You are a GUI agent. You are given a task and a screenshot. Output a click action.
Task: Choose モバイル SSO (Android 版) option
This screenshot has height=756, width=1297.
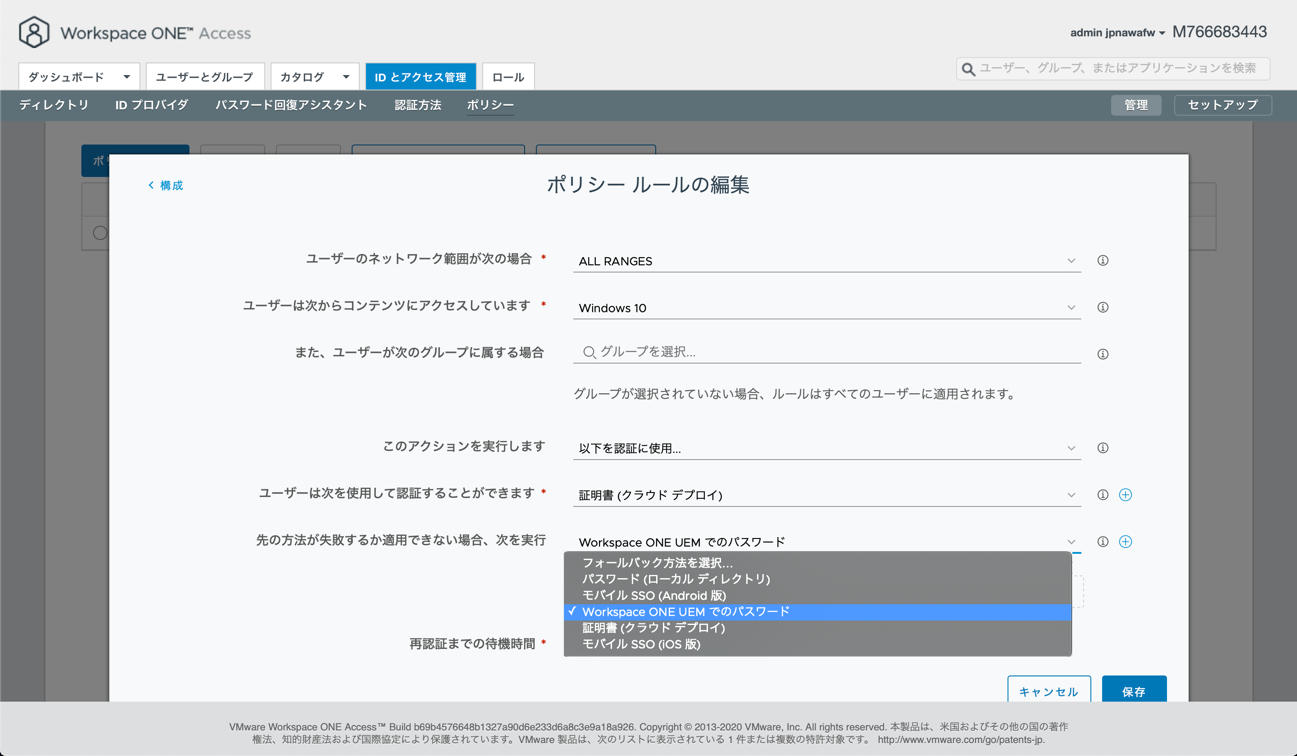coord(818,595)
